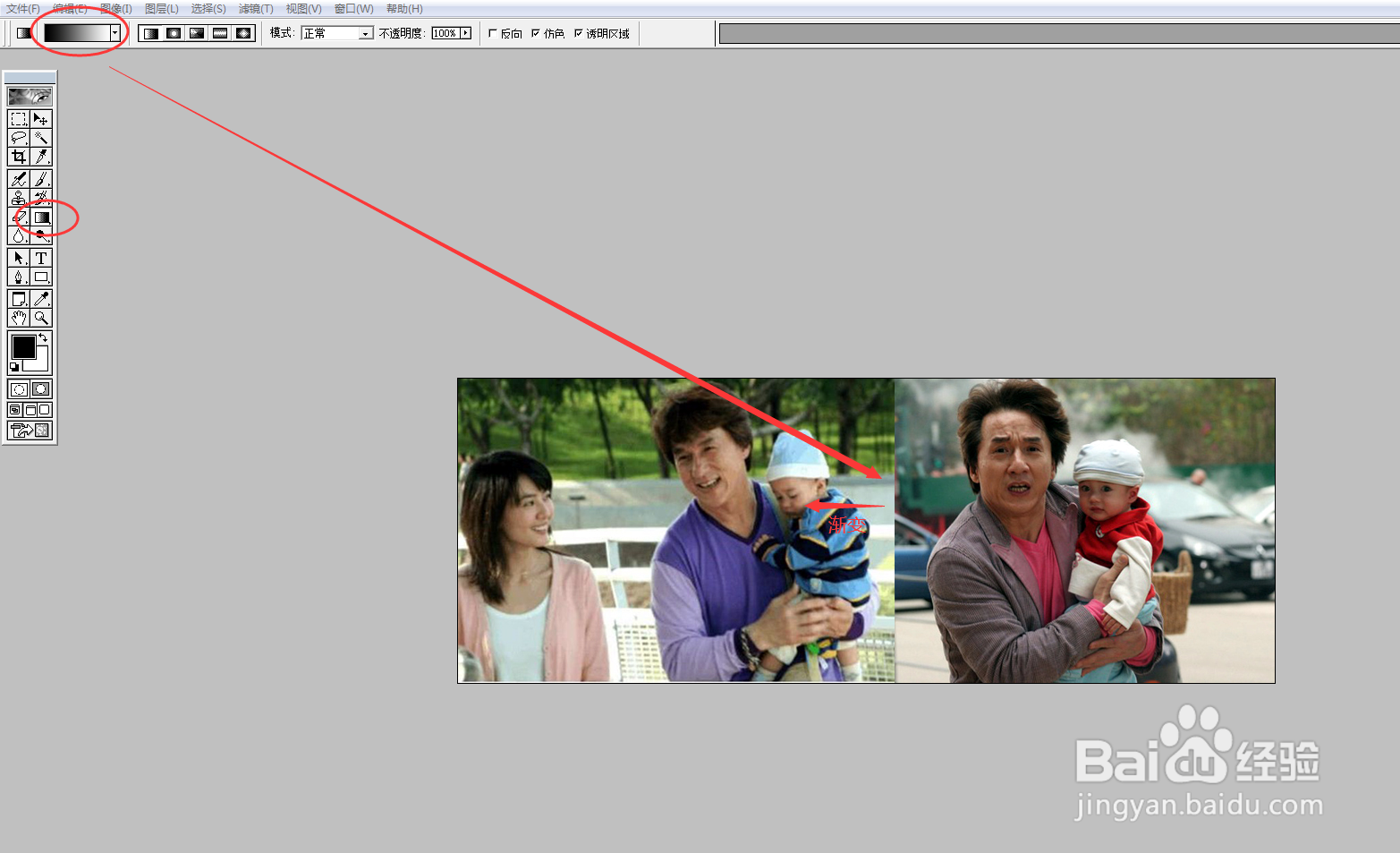Image resolution: width=1400 pixels, height=853 pixels.
Task: Select the Blur droplet tool
Action: 19,235
